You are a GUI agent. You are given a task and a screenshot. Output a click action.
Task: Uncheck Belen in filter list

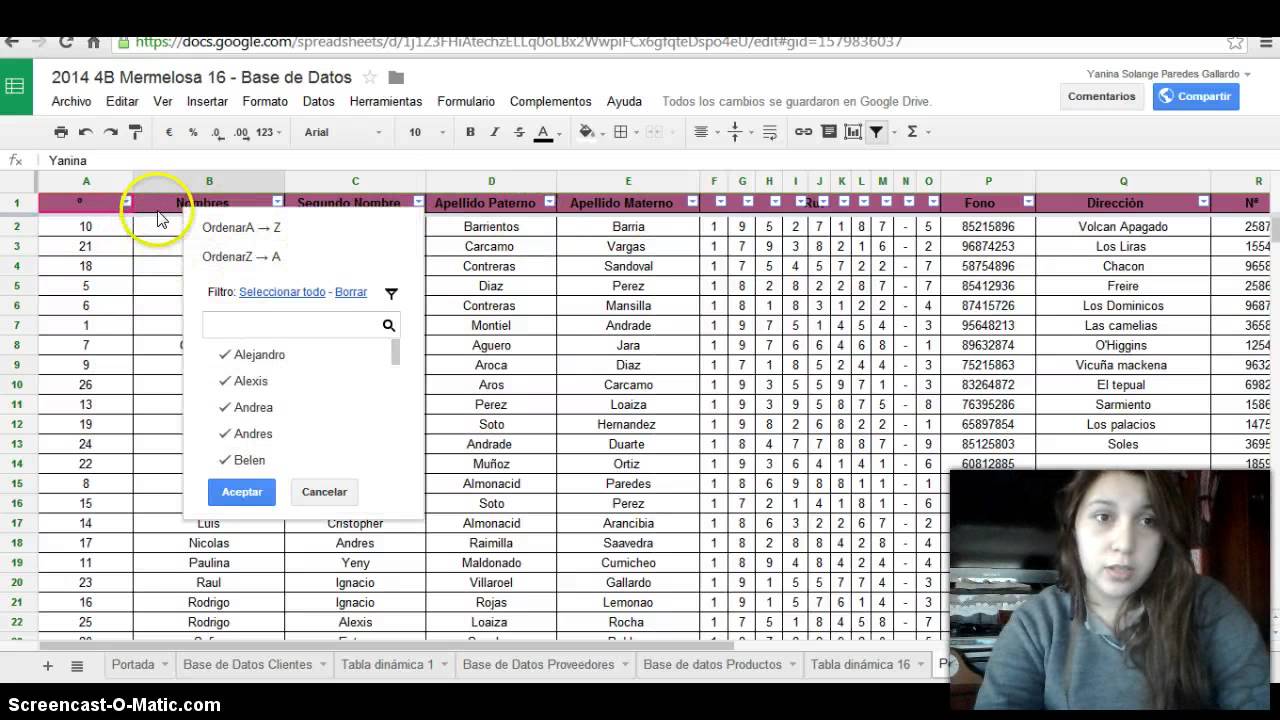243,460
